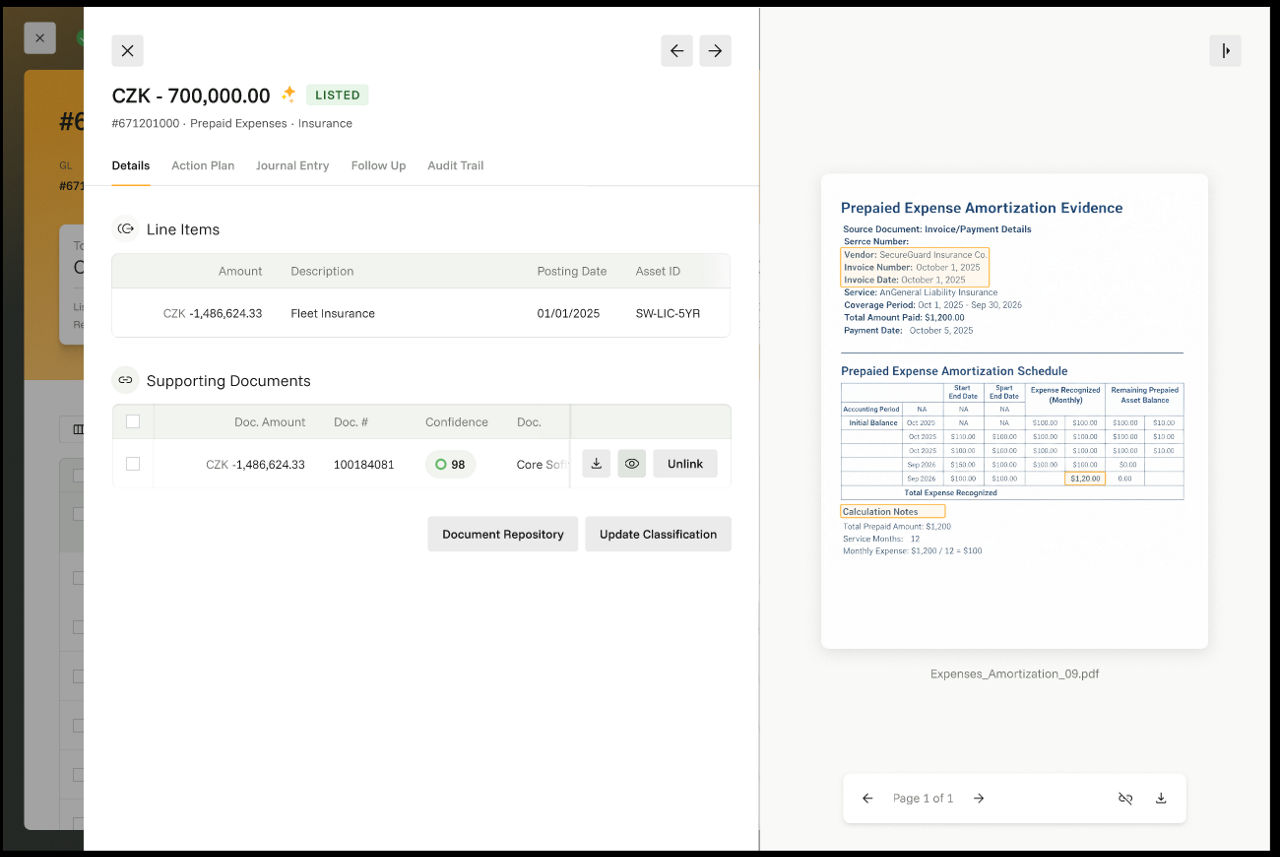Open the Details tab

point(131,166)
